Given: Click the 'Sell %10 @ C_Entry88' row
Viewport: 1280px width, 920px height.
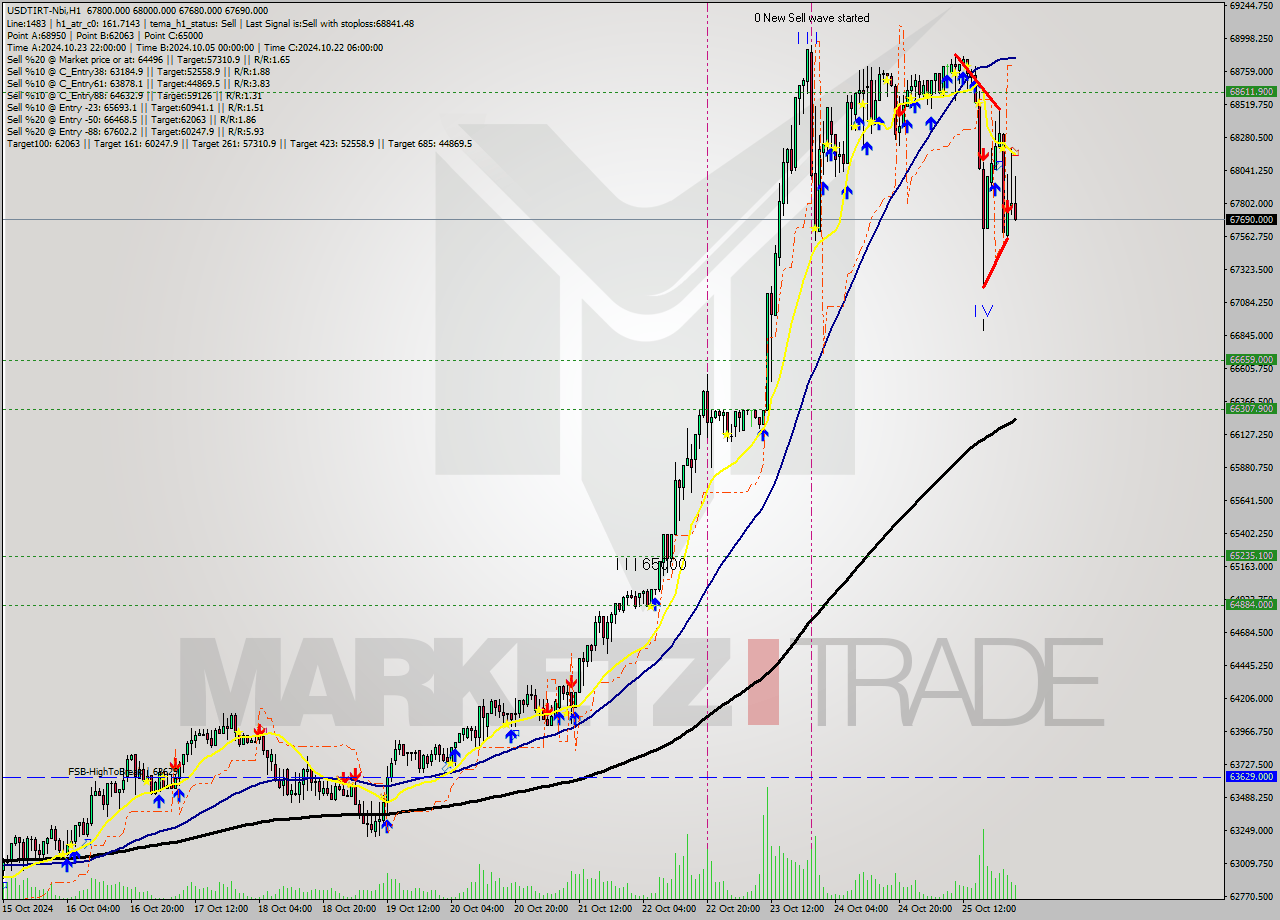Looking at the screenshot, I should 134,95.
